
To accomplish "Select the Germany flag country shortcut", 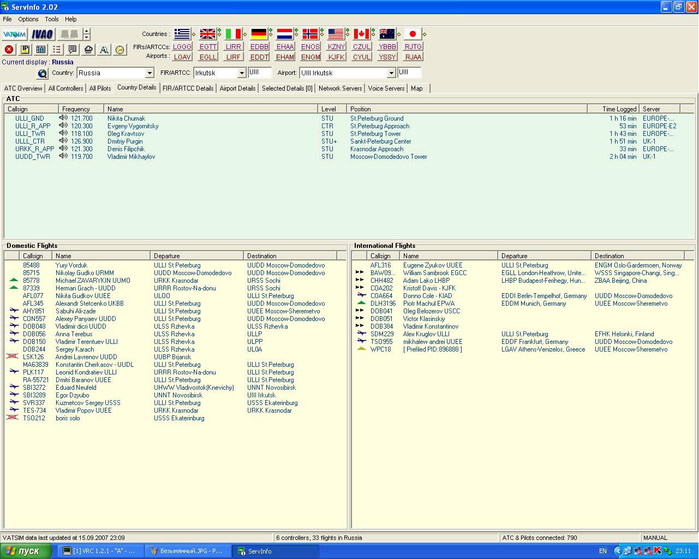I will click(x=259, y=34).
